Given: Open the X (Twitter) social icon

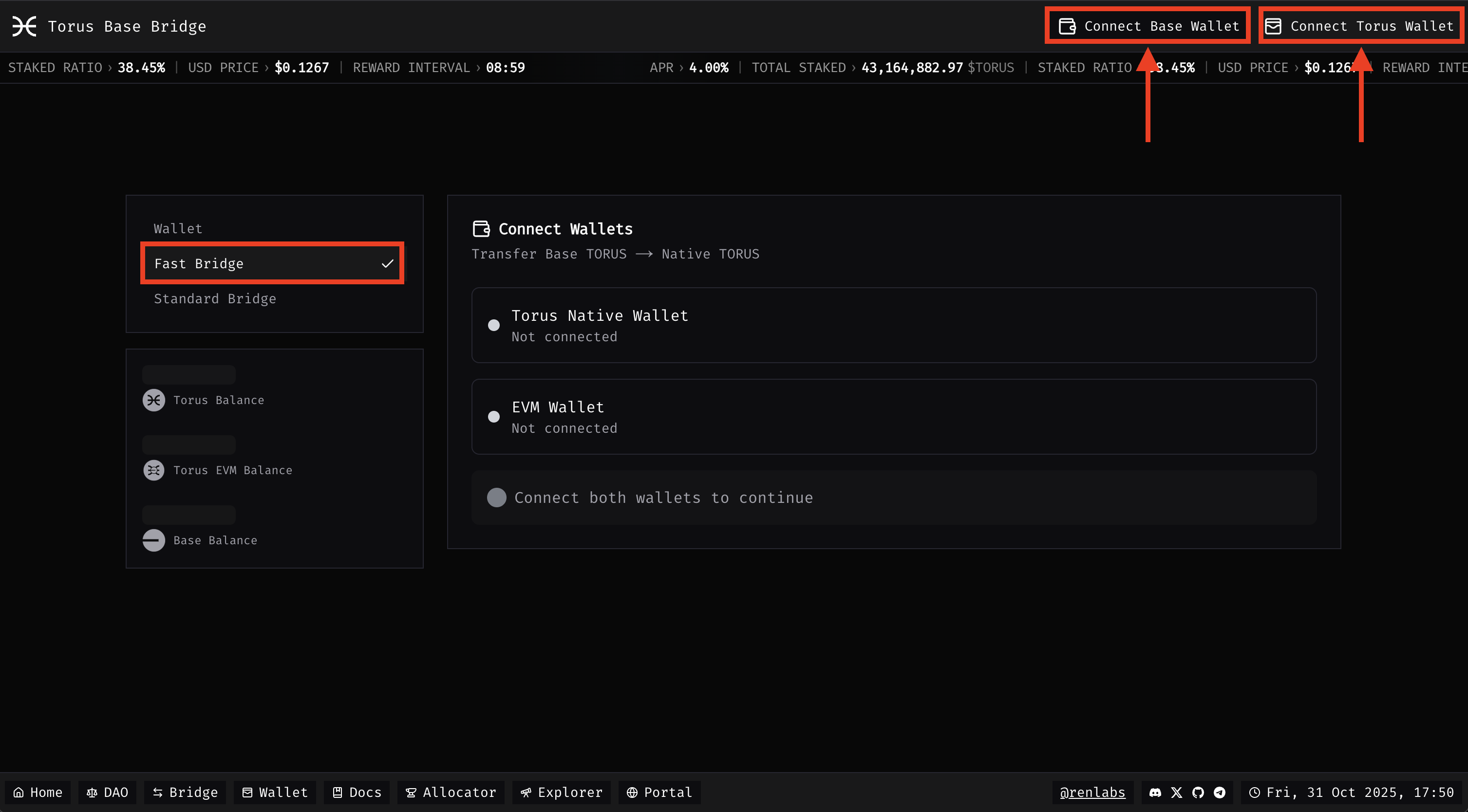Looking at the screenshot, I should [1176, 792].
